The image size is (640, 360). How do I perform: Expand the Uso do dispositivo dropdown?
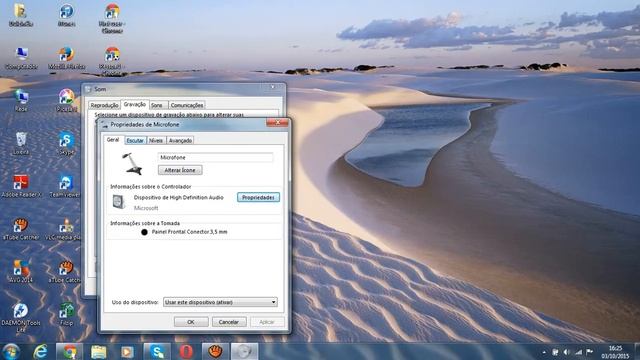(220, 302)
